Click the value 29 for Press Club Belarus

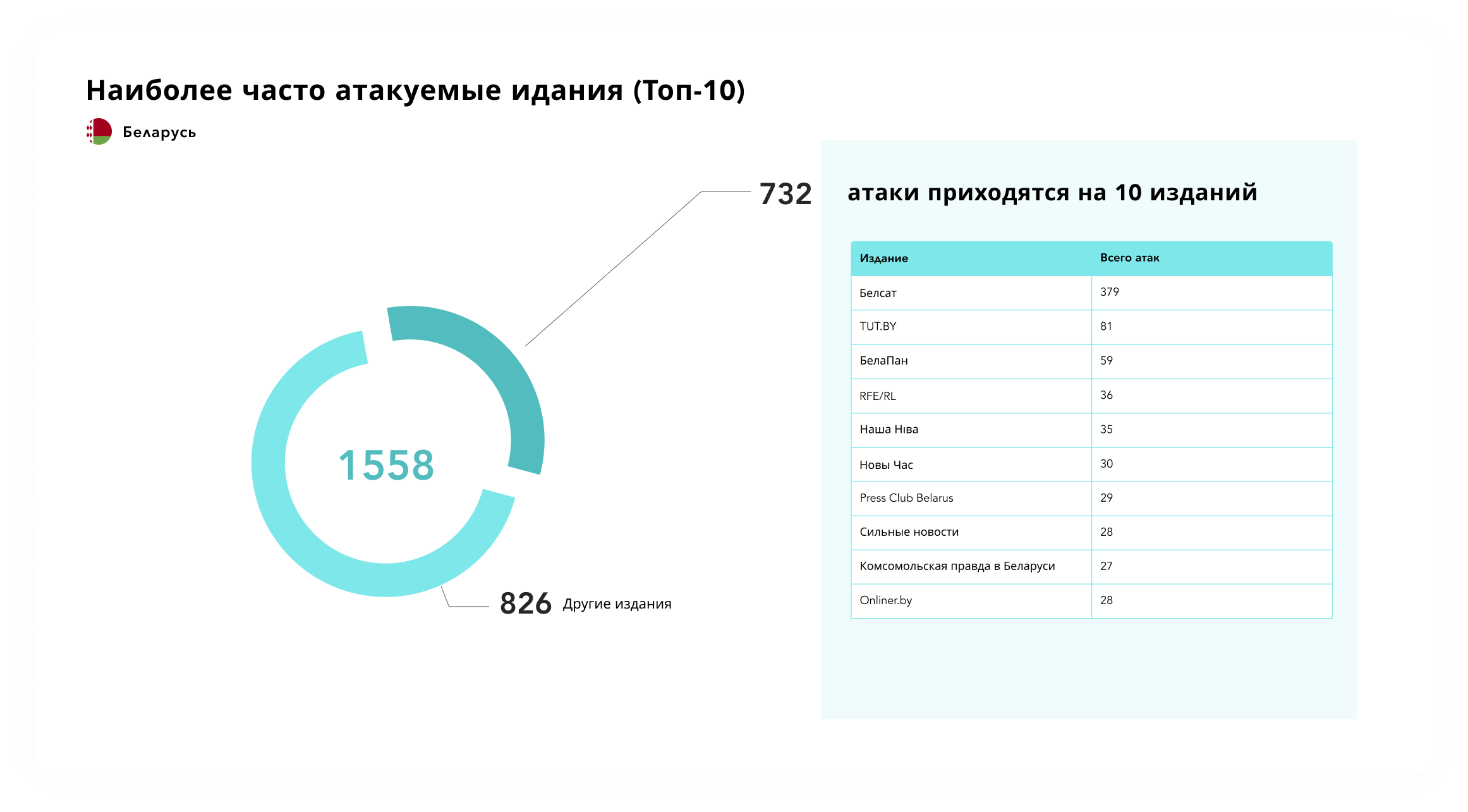[1106, 498]
